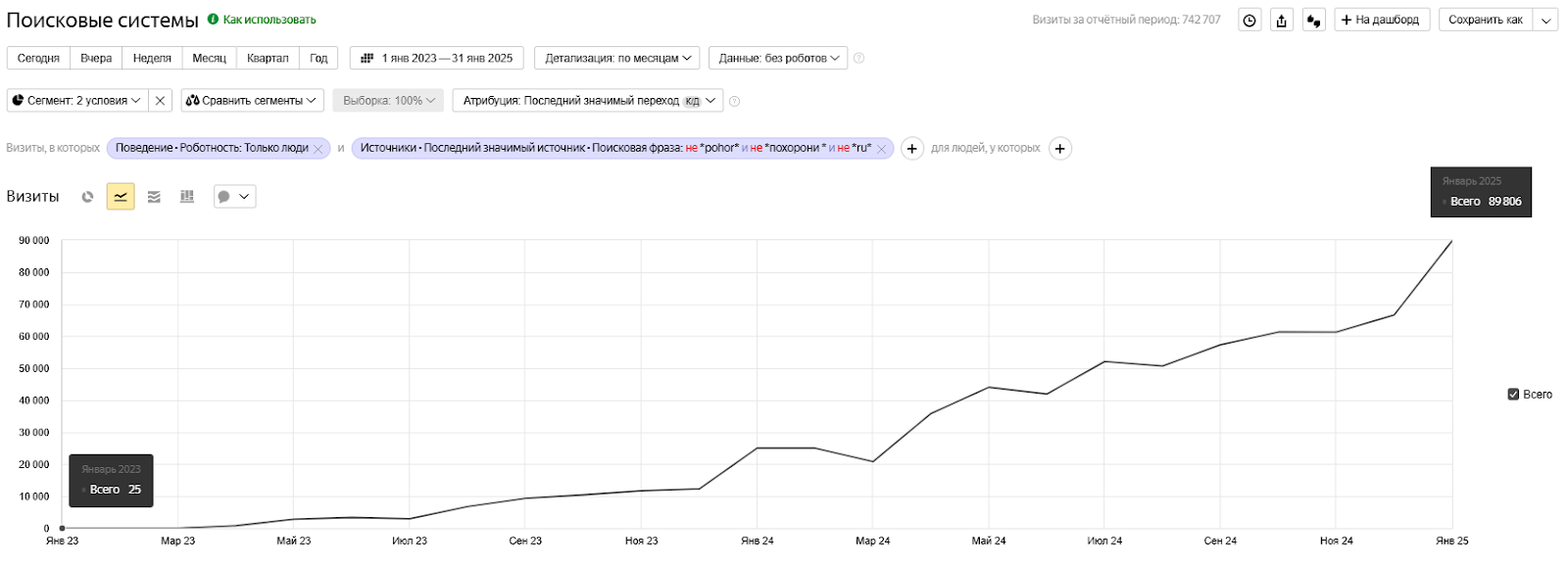Open the date range picker
The image size is (1568, 566).
(x=437, y=59)
